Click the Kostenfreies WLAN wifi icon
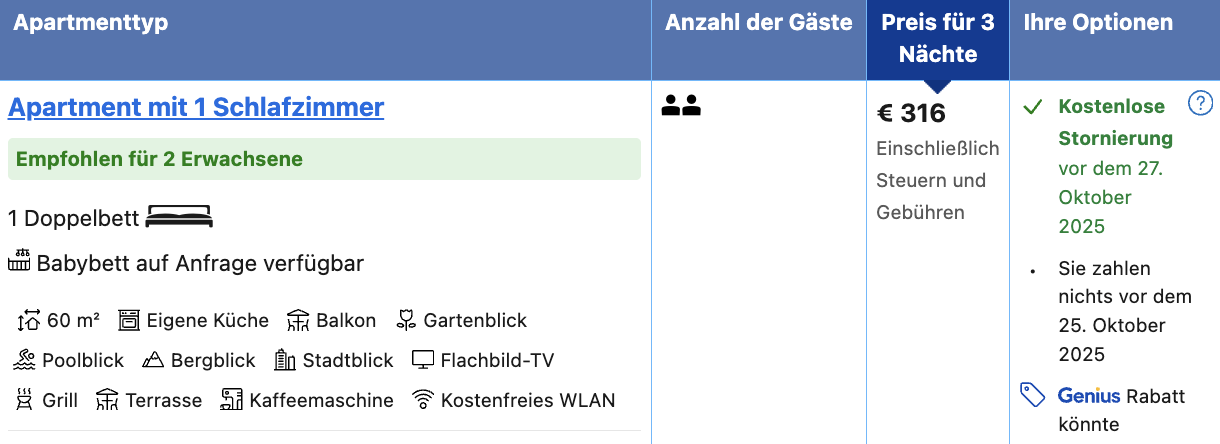Image resolution: width=1220 pixels, height=444 pixels. tap(423, 400)
